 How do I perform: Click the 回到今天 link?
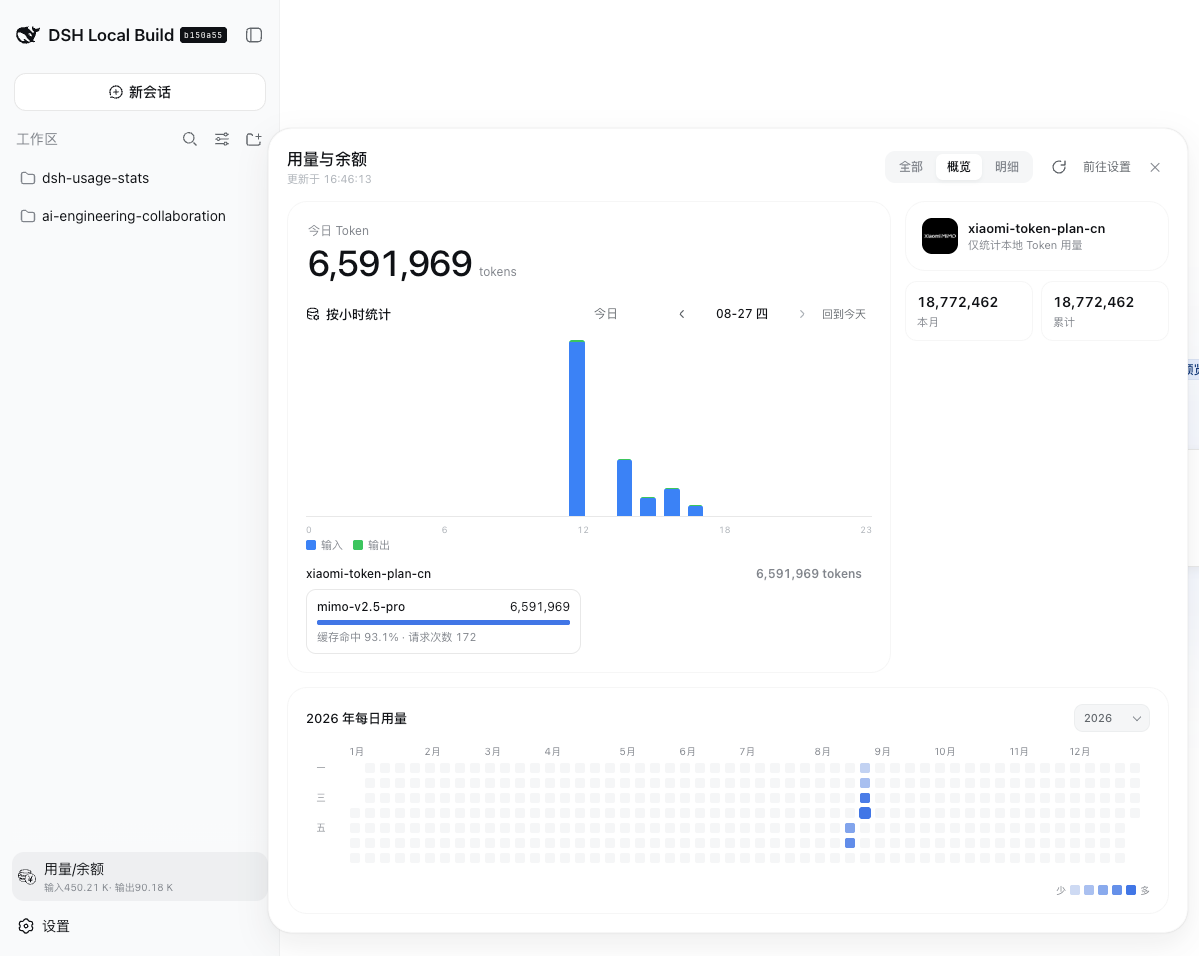click(x=843, y=314)
